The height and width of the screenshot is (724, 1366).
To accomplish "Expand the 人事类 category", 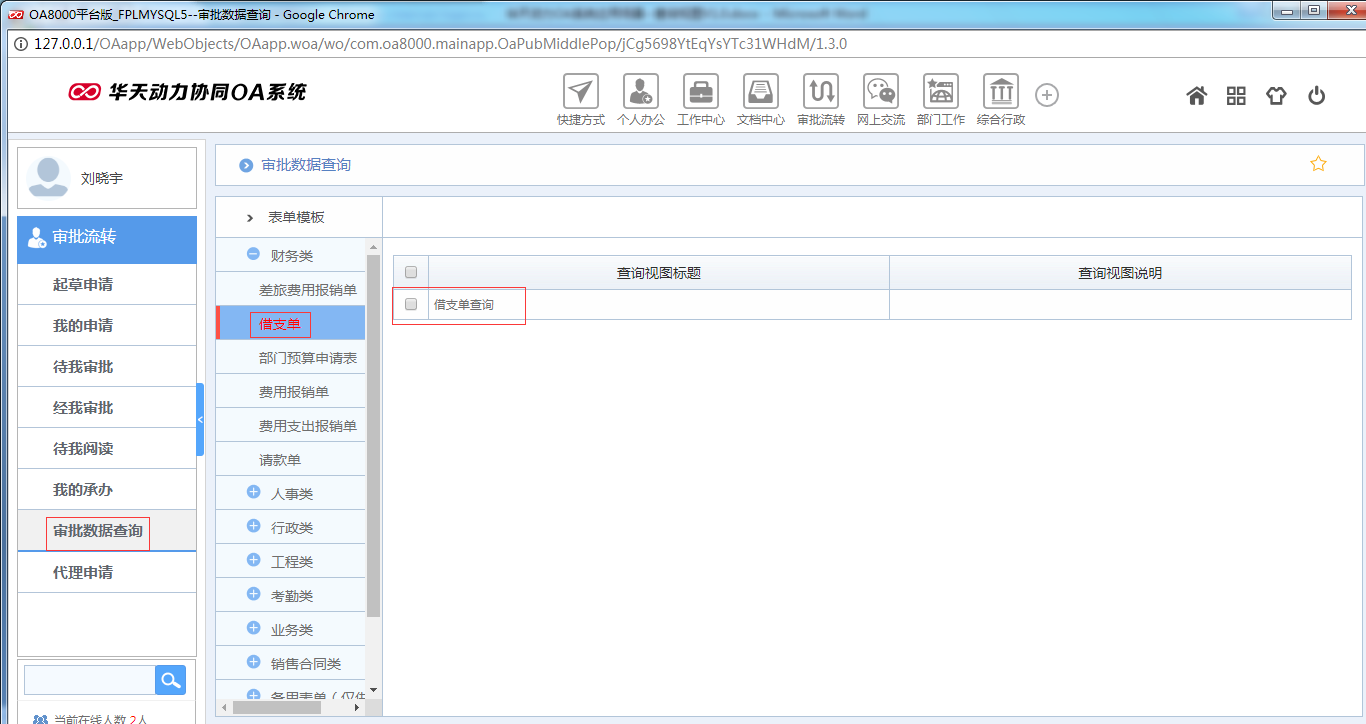I will 254,493.
